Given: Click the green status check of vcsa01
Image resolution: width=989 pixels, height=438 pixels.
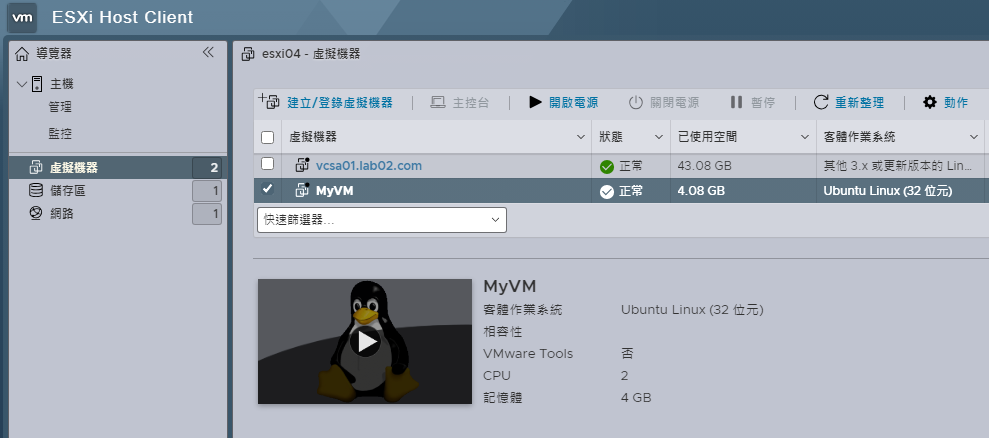Looking at the screenshot, I should click(x=607, y=167).
